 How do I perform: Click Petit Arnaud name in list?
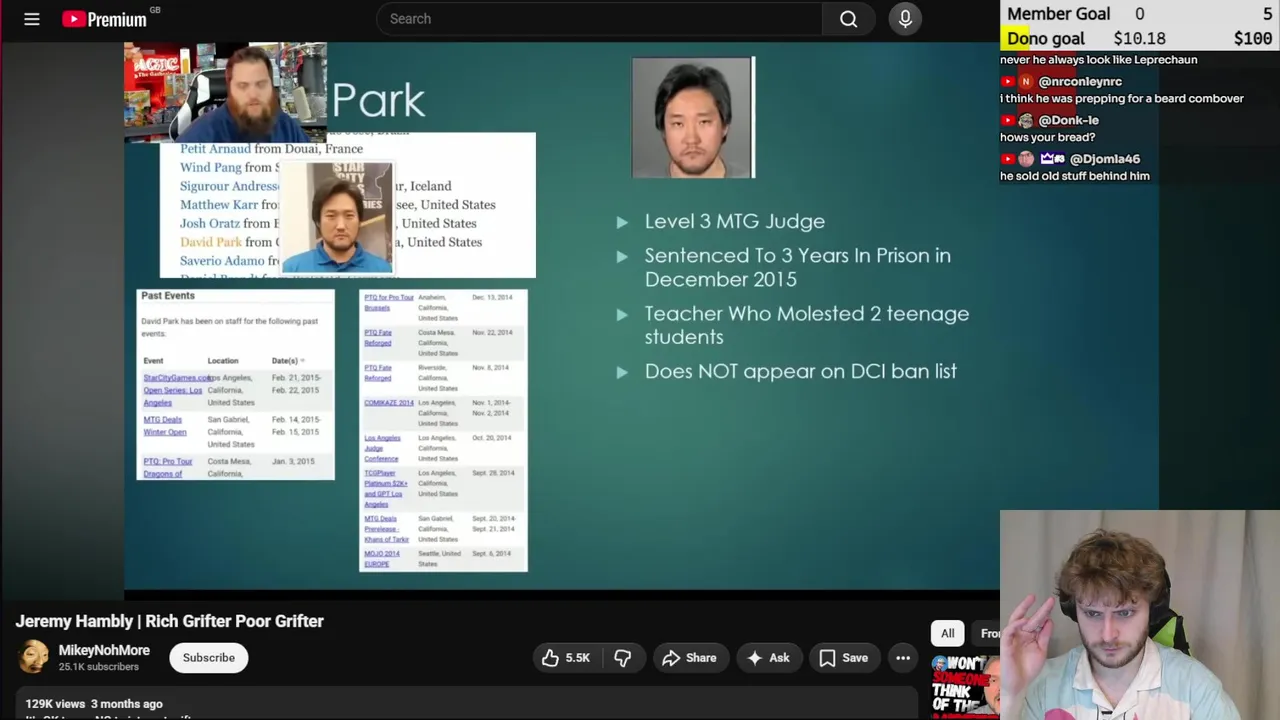coord(215,149)
